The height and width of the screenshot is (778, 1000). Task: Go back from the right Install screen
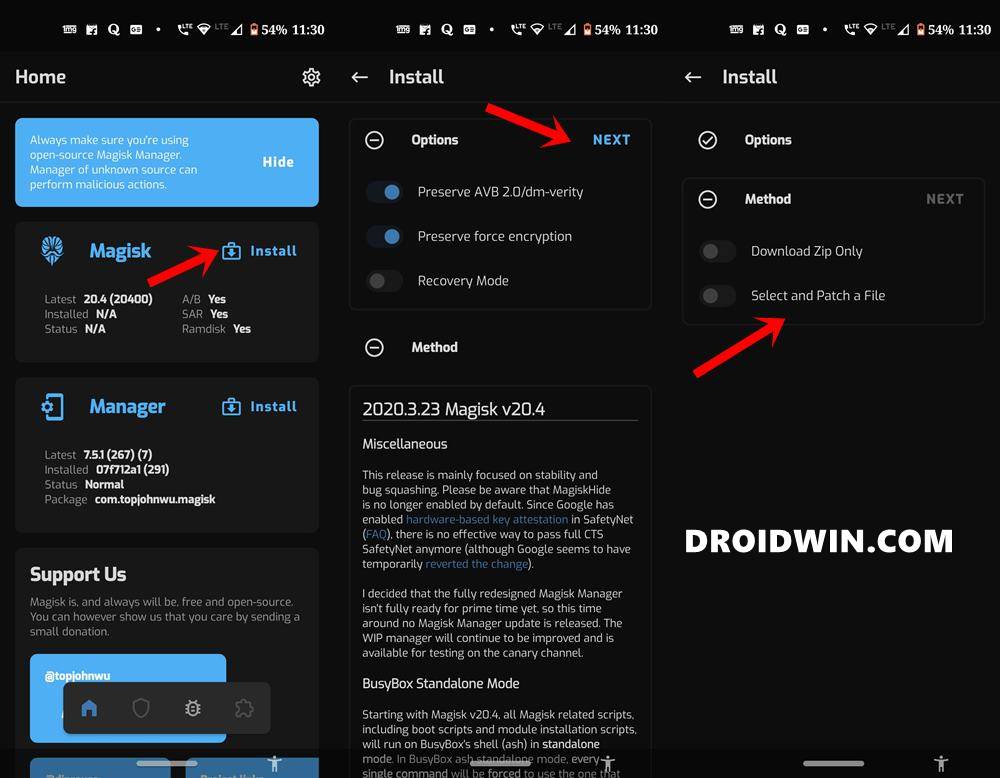693,77
